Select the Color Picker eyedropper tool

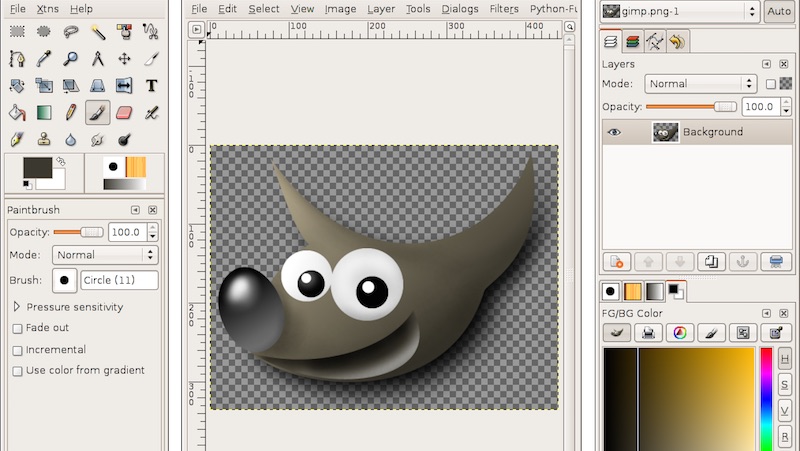[44, 59]
